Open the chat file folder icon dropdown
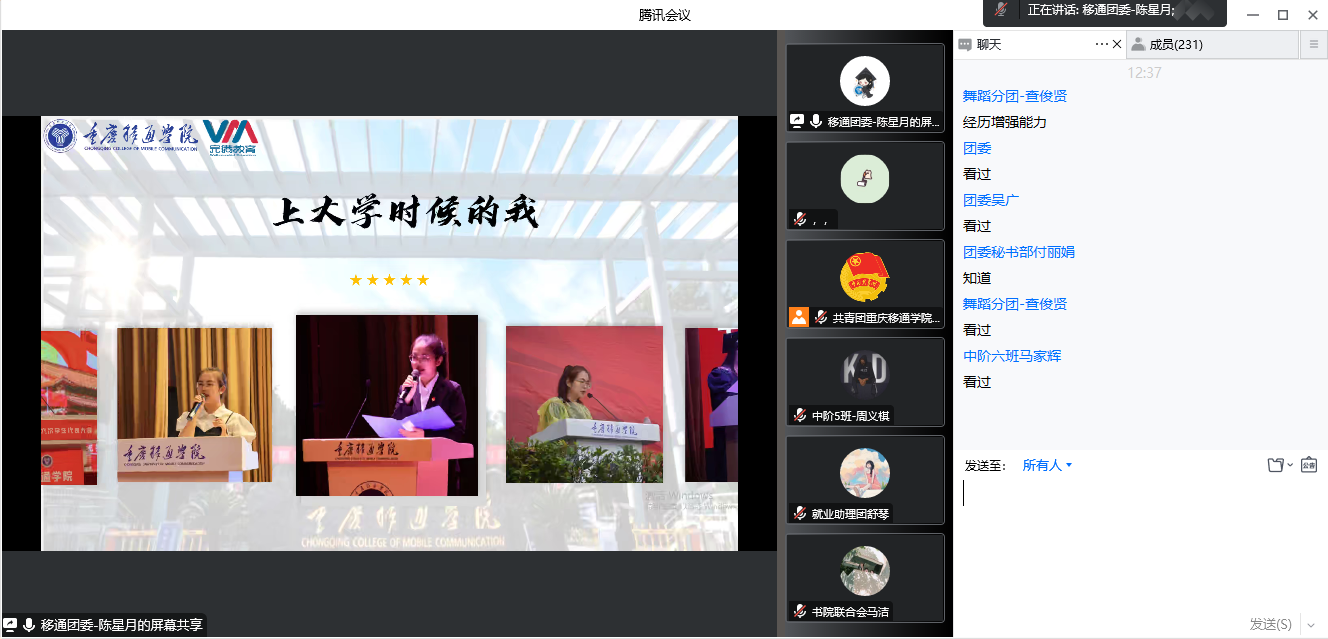Viewport: 1328px width, 639px height. (x=1279, y=465)
